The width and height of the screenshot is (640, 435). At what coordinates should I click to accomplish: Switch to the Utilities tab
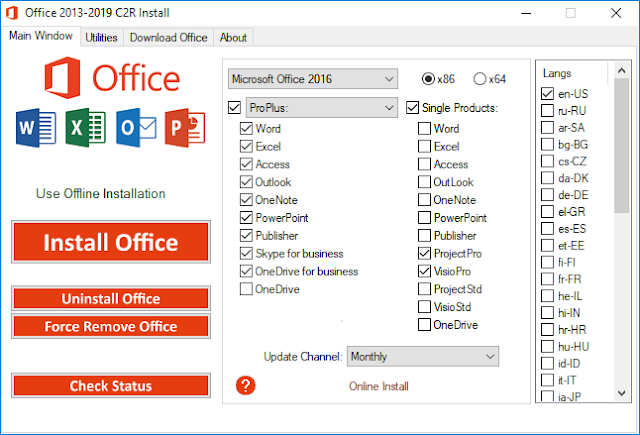[101, 37]
